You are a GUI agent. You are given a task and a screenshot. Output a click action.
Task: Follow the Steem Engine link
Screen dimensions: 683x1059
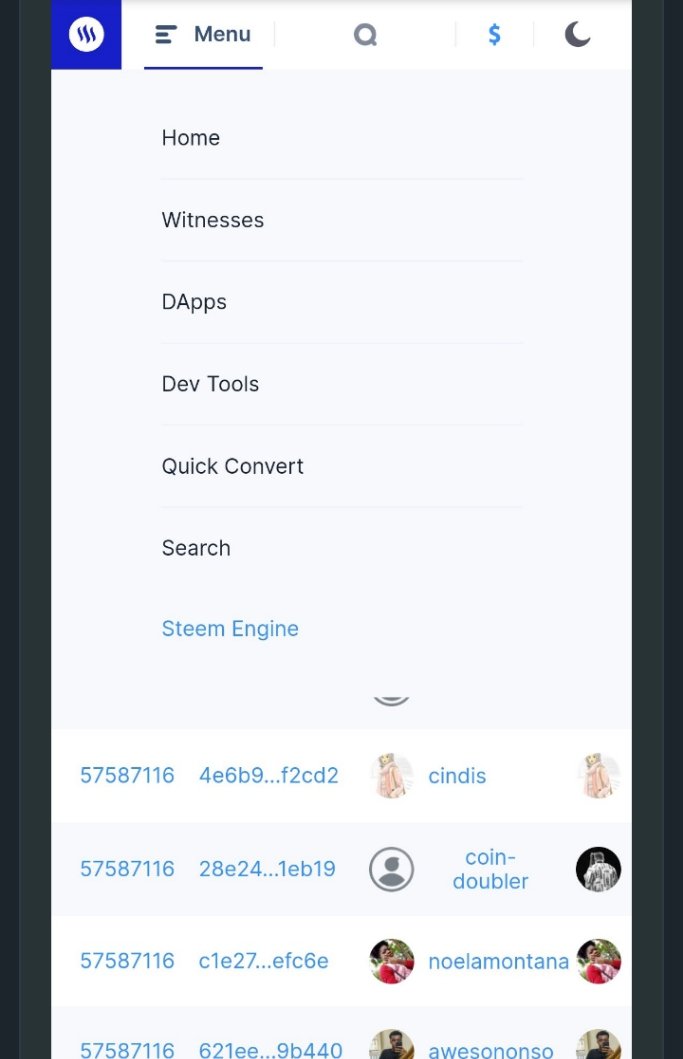click(230, 629)
